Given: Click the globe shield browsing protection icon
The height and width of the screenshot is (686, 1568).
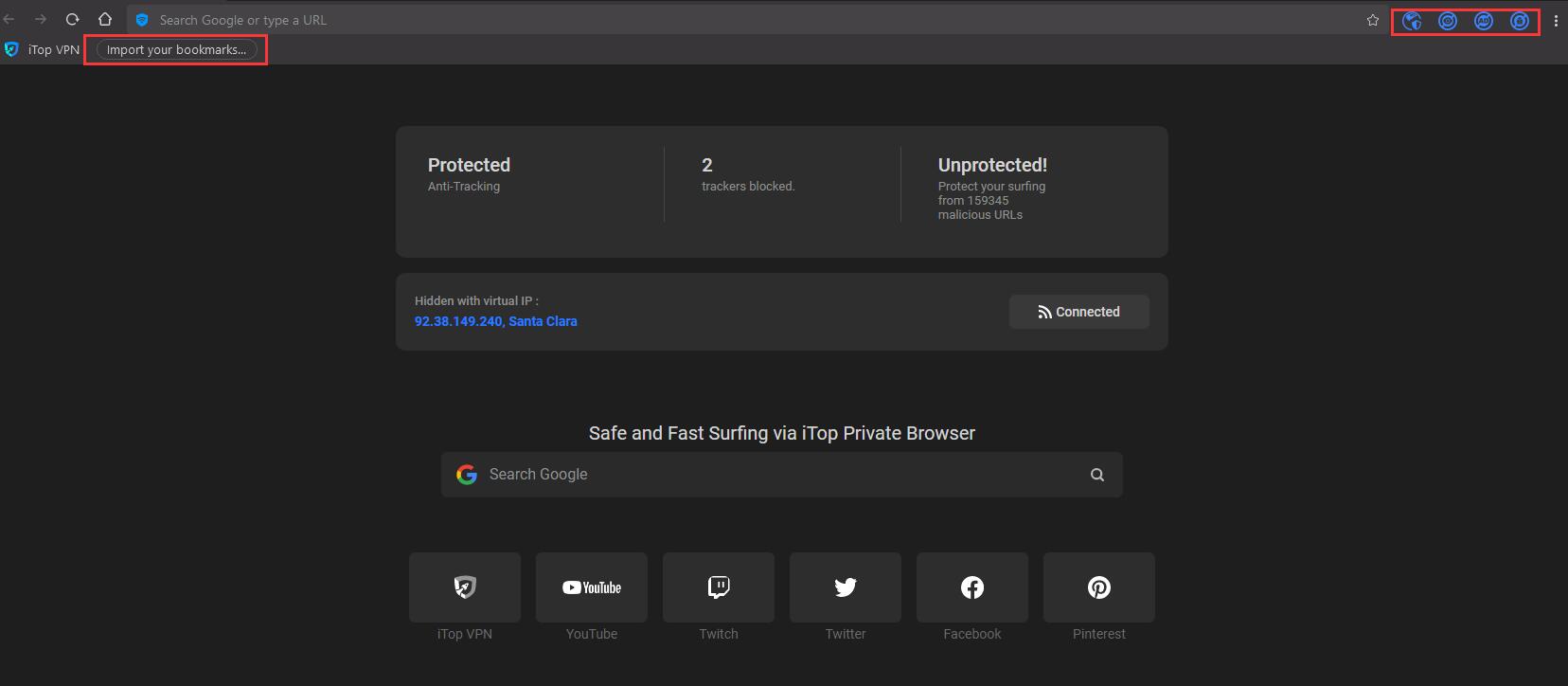Looking at the screenshot, I should coord(1412,21).
